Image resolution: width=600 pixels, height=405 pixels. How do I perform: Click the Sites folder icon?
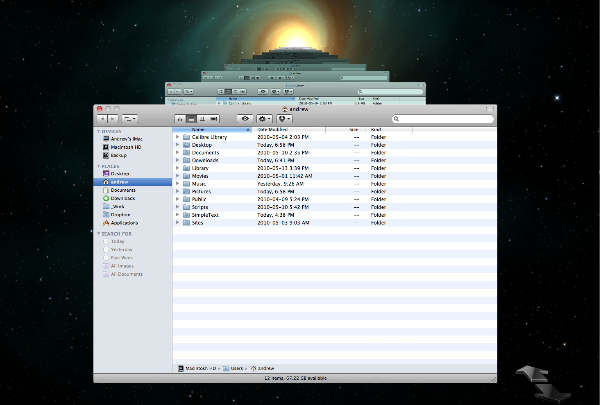(186, 222)
